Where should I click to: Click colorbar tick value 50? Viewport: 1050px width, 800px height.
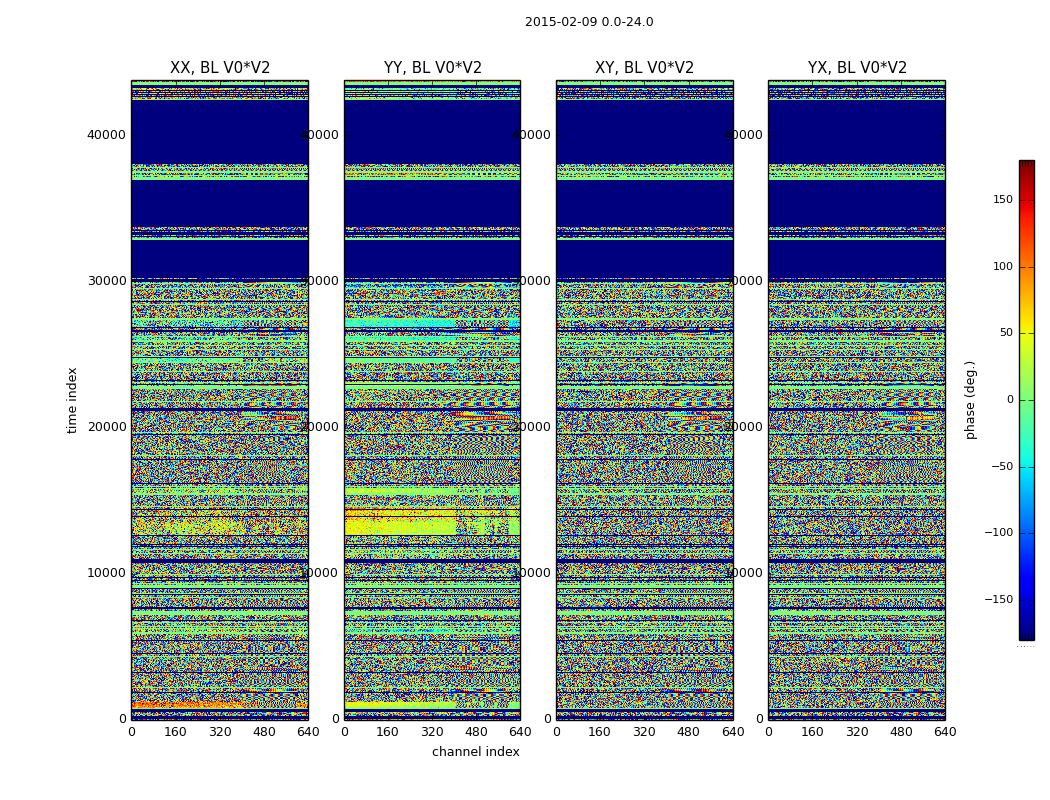pos(1006,333)
